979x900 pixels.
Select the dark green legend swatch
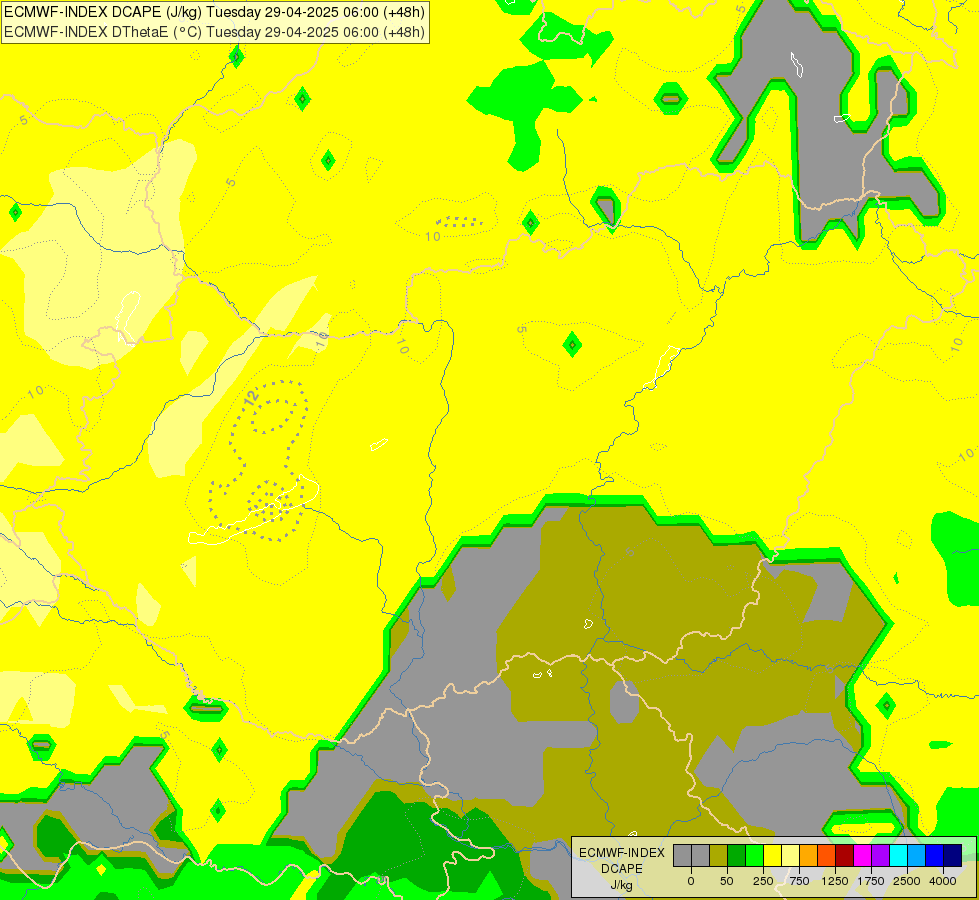coord(736,855)
